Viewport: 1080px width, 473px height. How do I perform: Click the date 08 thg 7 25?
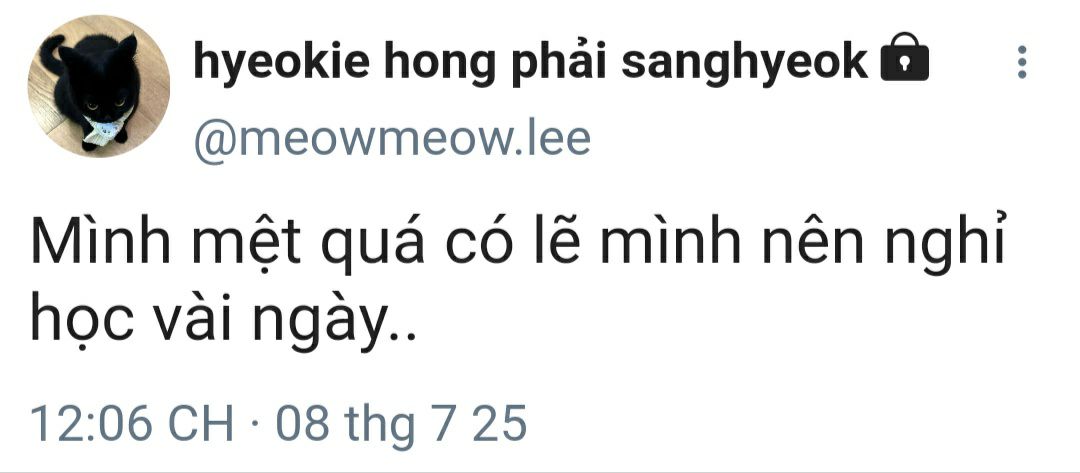click(x=402, y=425)
